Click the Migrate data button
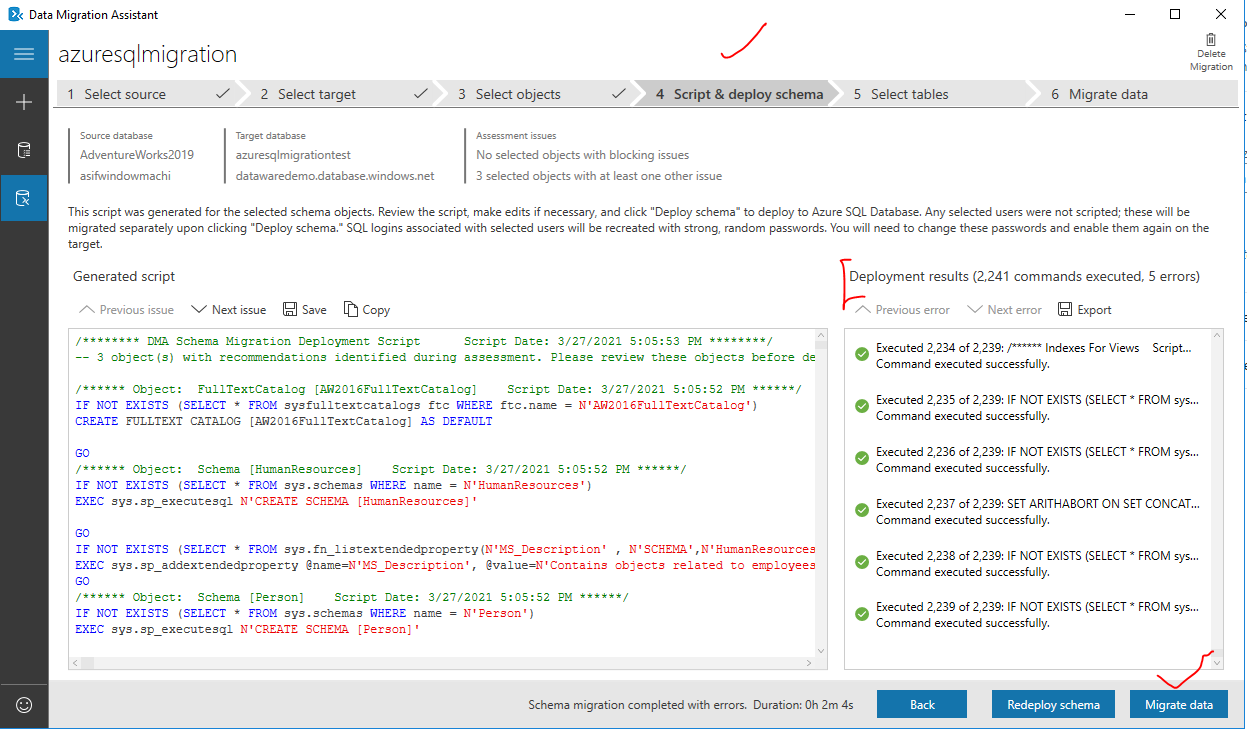1247x729 pixels. (x=1178, y=703)
